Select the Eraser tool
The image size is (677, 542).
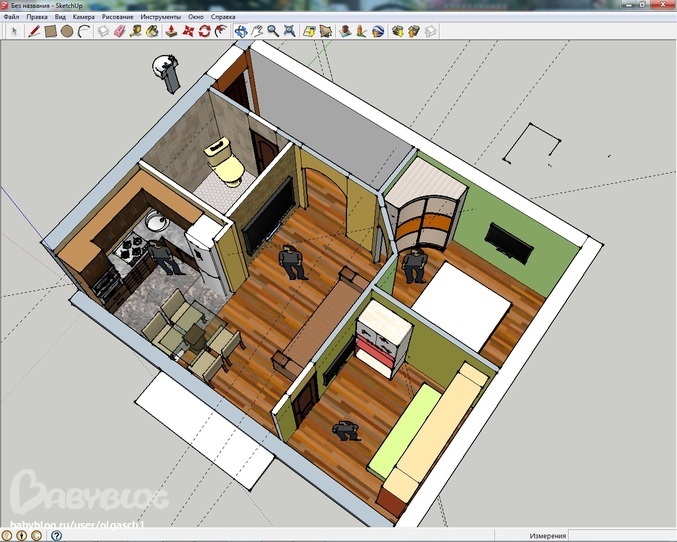click(x=119, y=31)
